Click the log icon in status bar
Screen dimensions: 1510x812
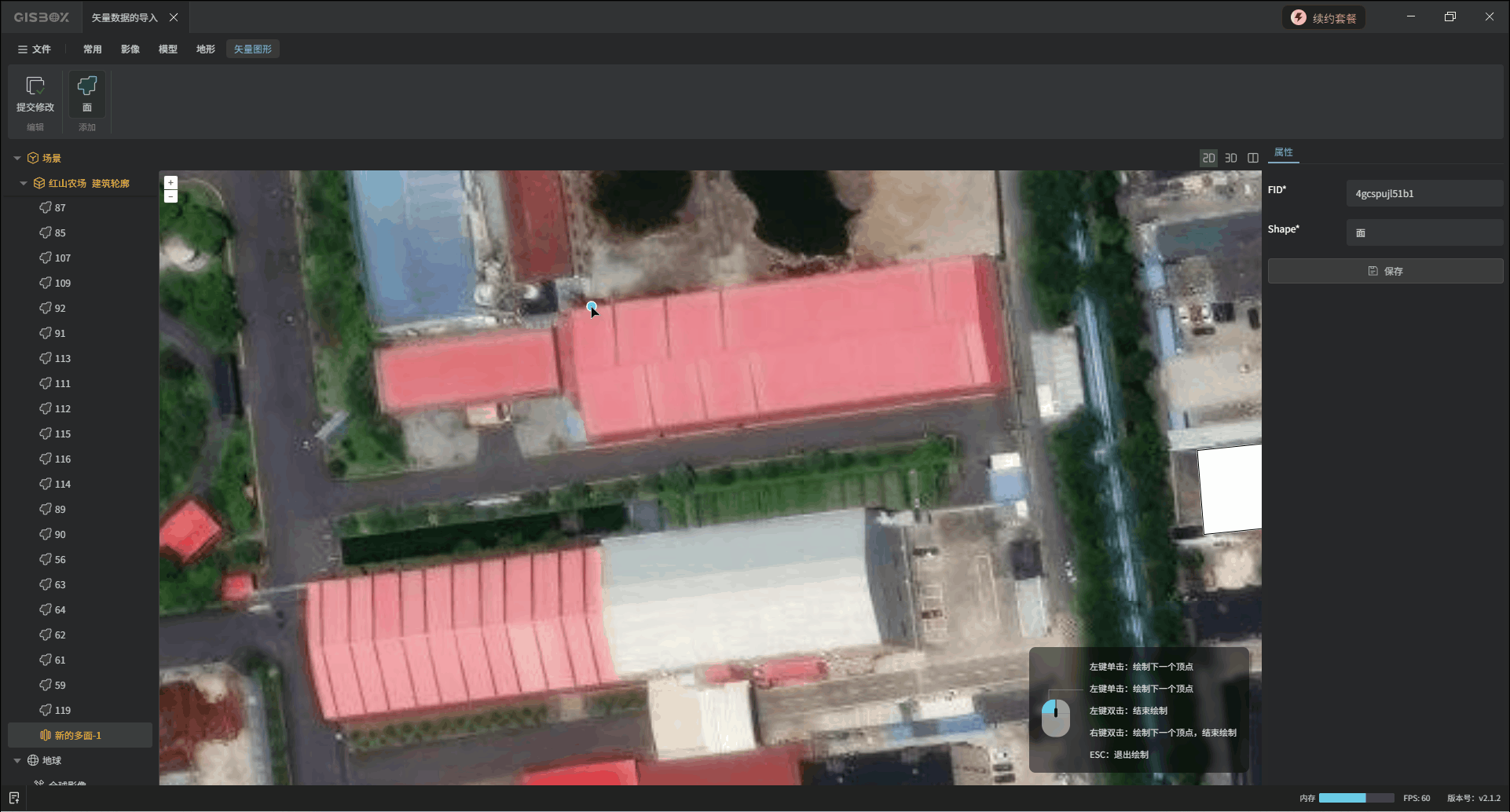coord(14,798)
